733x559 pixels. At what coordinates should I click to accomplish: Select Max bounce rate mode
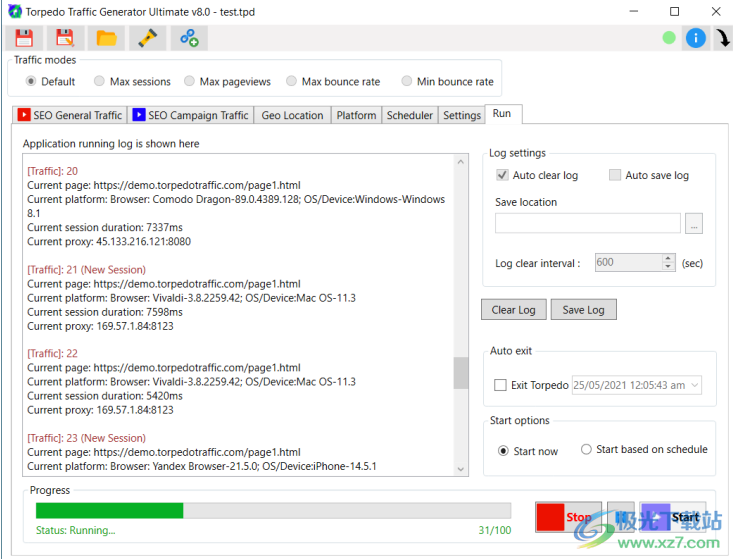291,81
